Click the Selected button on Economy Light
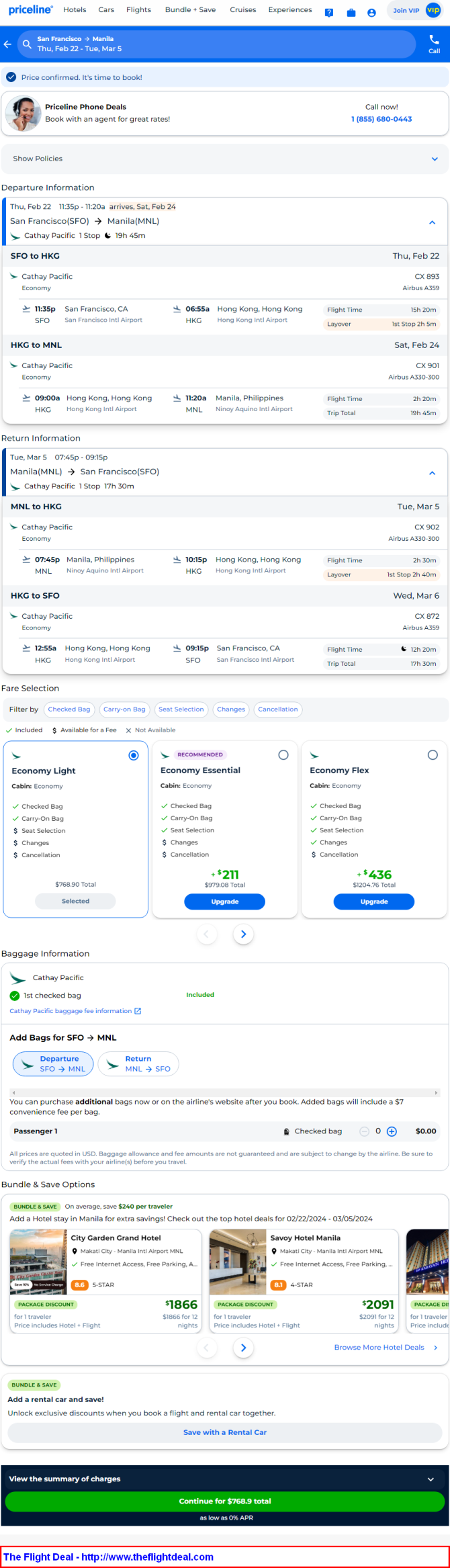This screenshot has height=1568, width=450. coord(75,902)
